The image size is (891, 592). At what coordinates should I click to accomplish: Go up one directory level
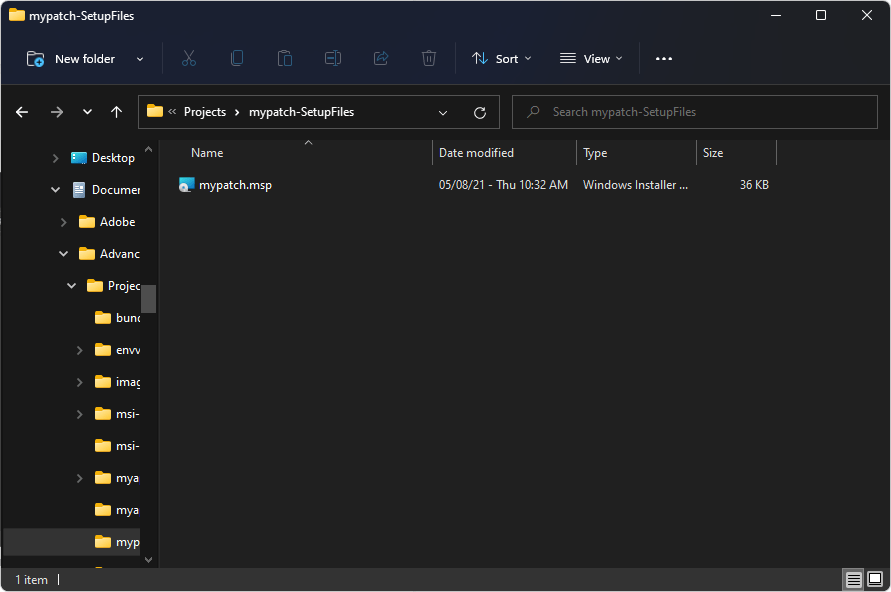coord(116,112)
